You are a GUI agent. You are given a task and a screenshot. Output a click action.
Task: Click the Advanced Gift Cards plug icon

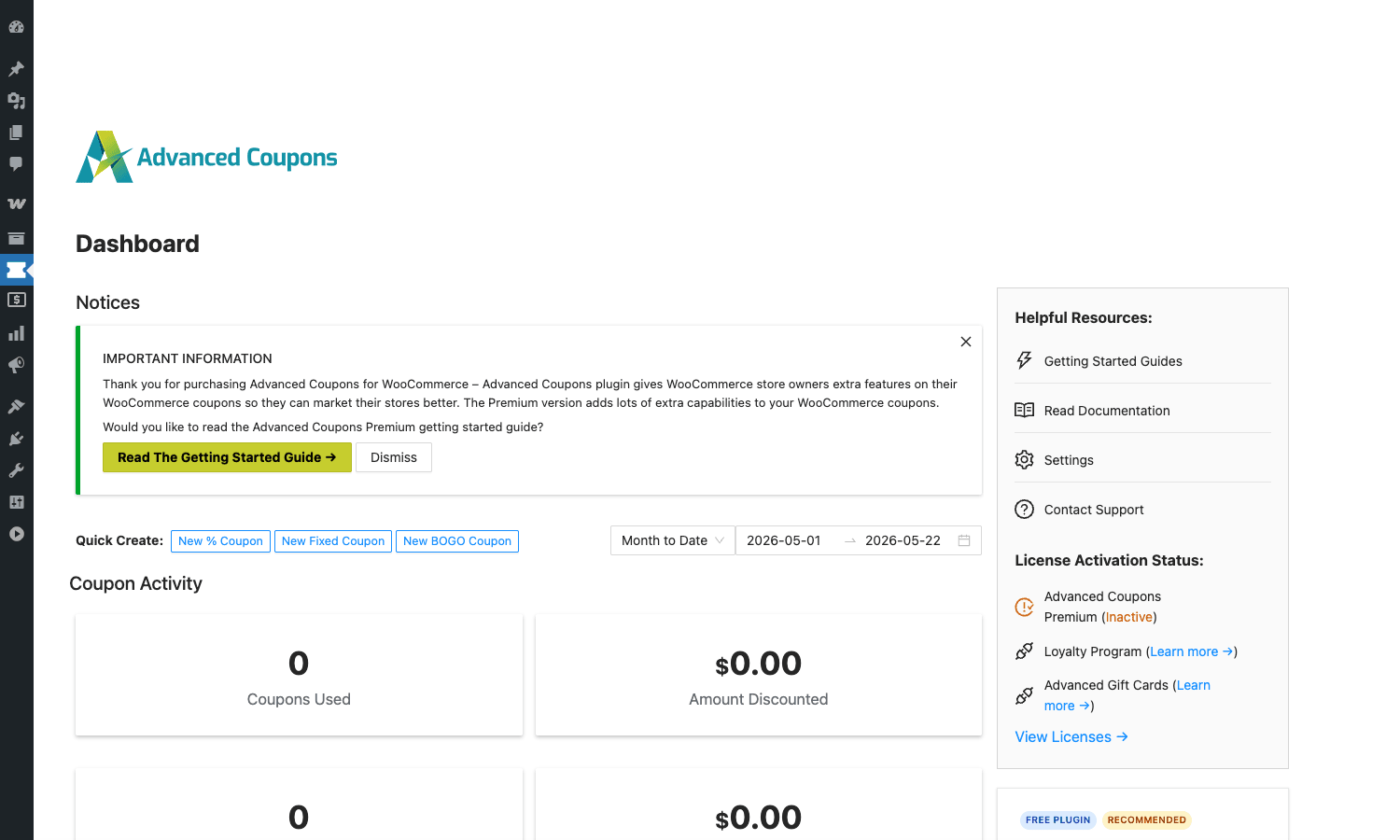[x=1024, y=695]
